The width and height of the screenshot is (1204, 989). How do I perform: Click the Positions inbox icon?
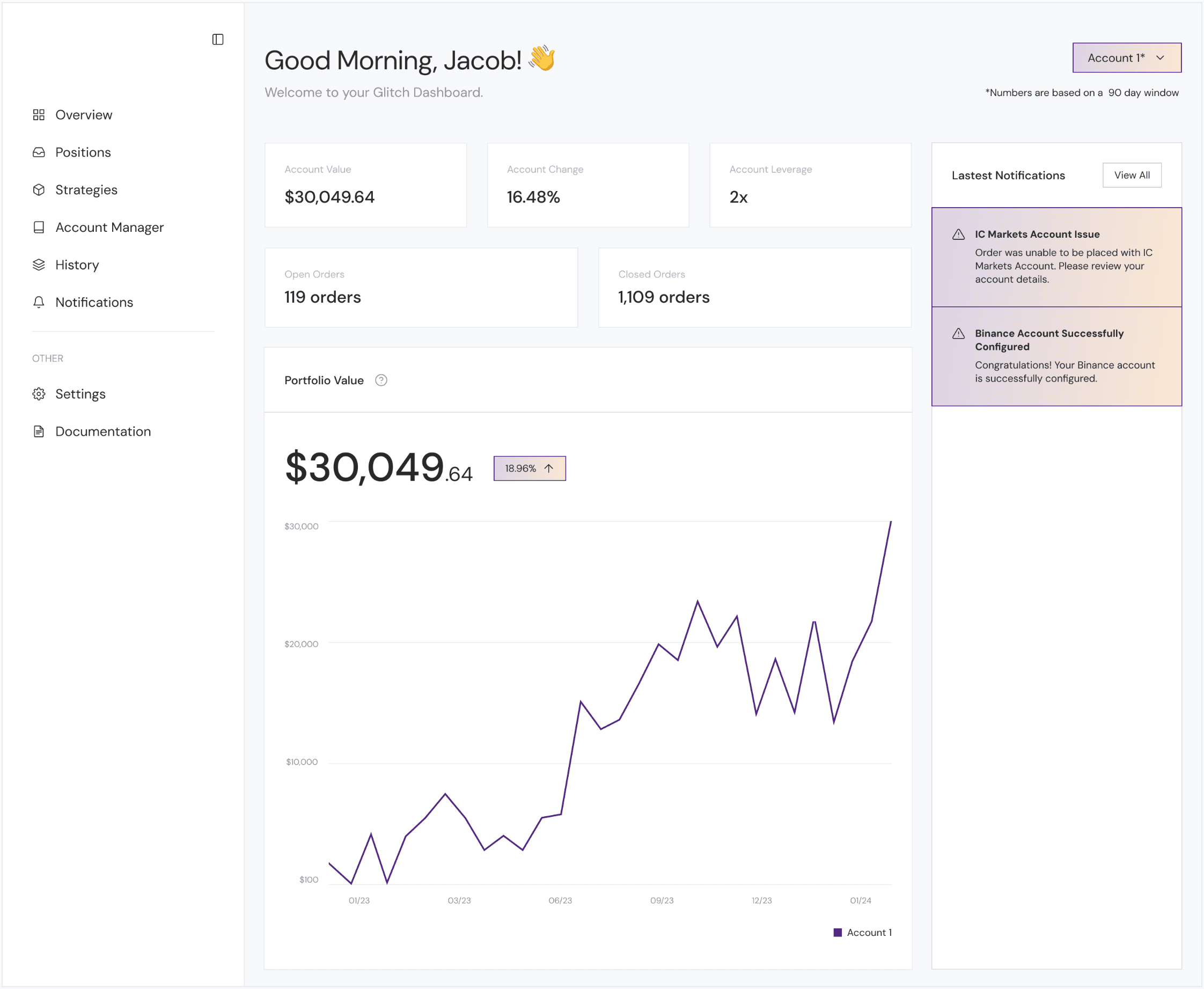click(39, 153)
